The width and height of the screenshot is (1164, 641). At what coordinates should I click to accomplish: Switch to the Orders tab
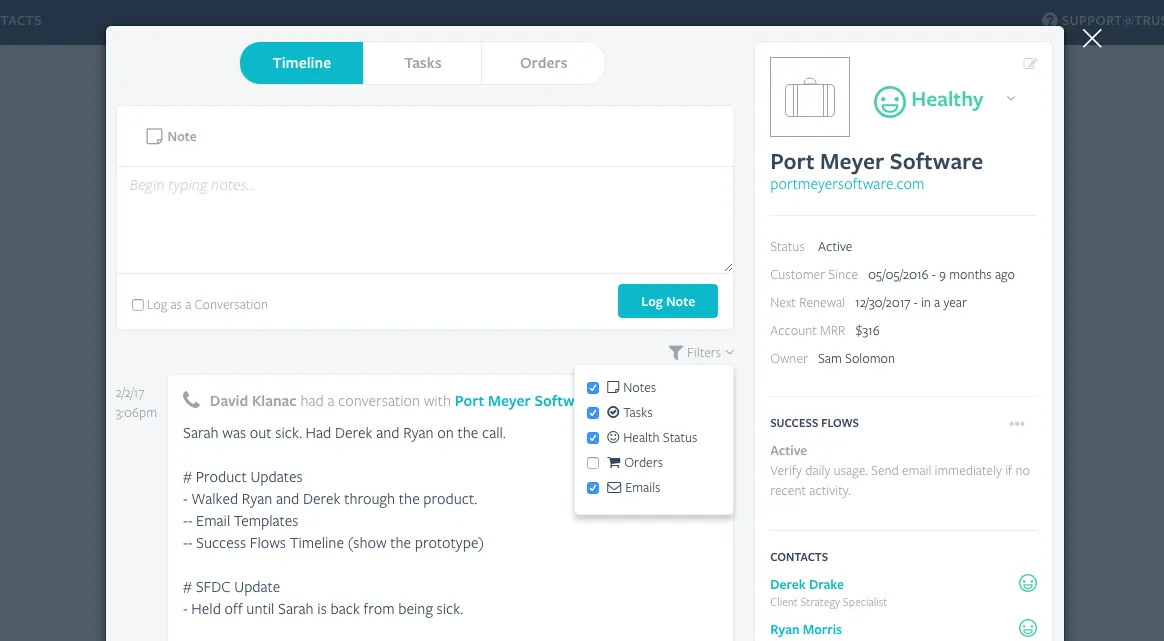543,63
